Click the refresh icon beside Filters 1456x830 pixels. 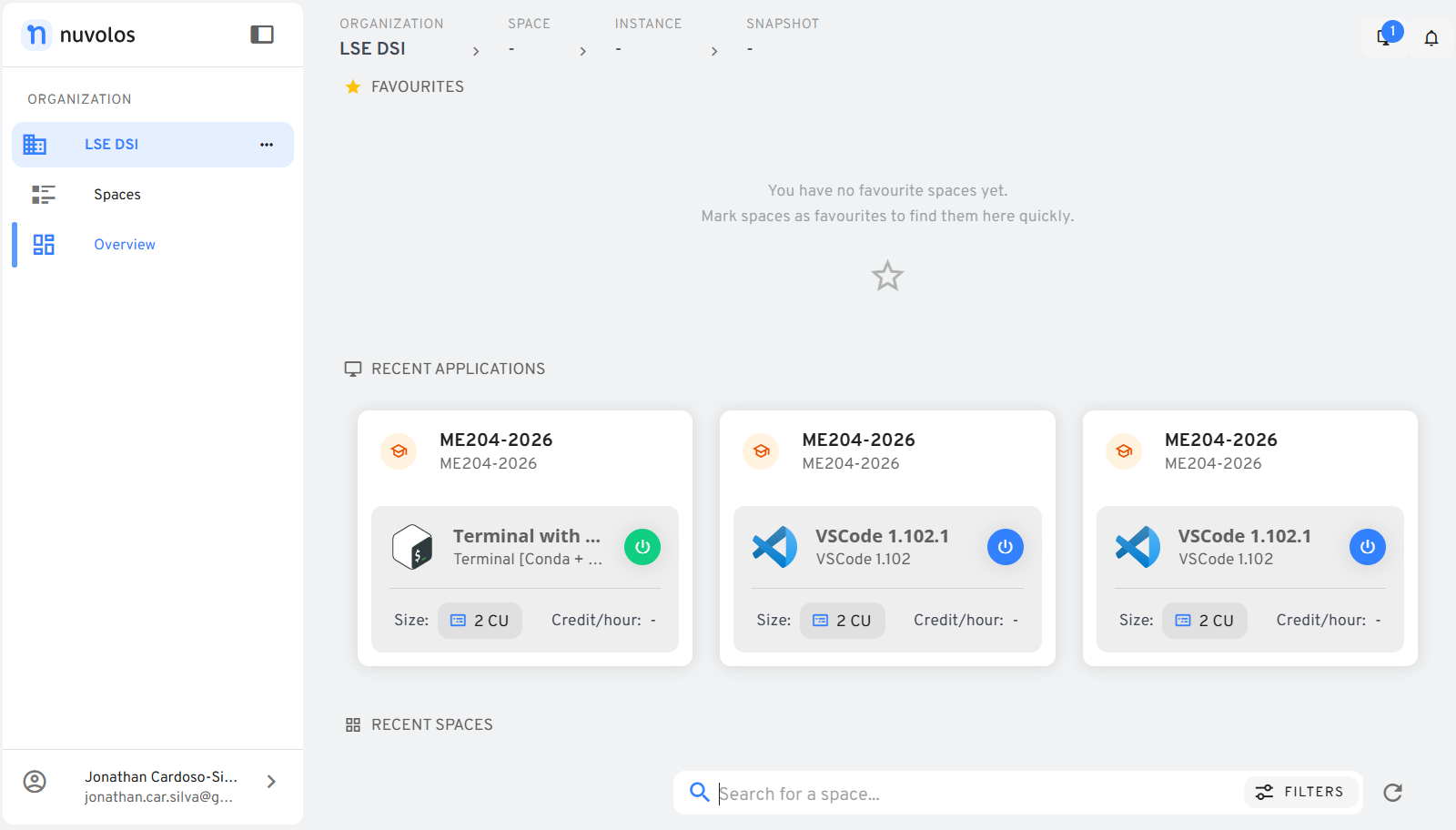pos(1392,793)
